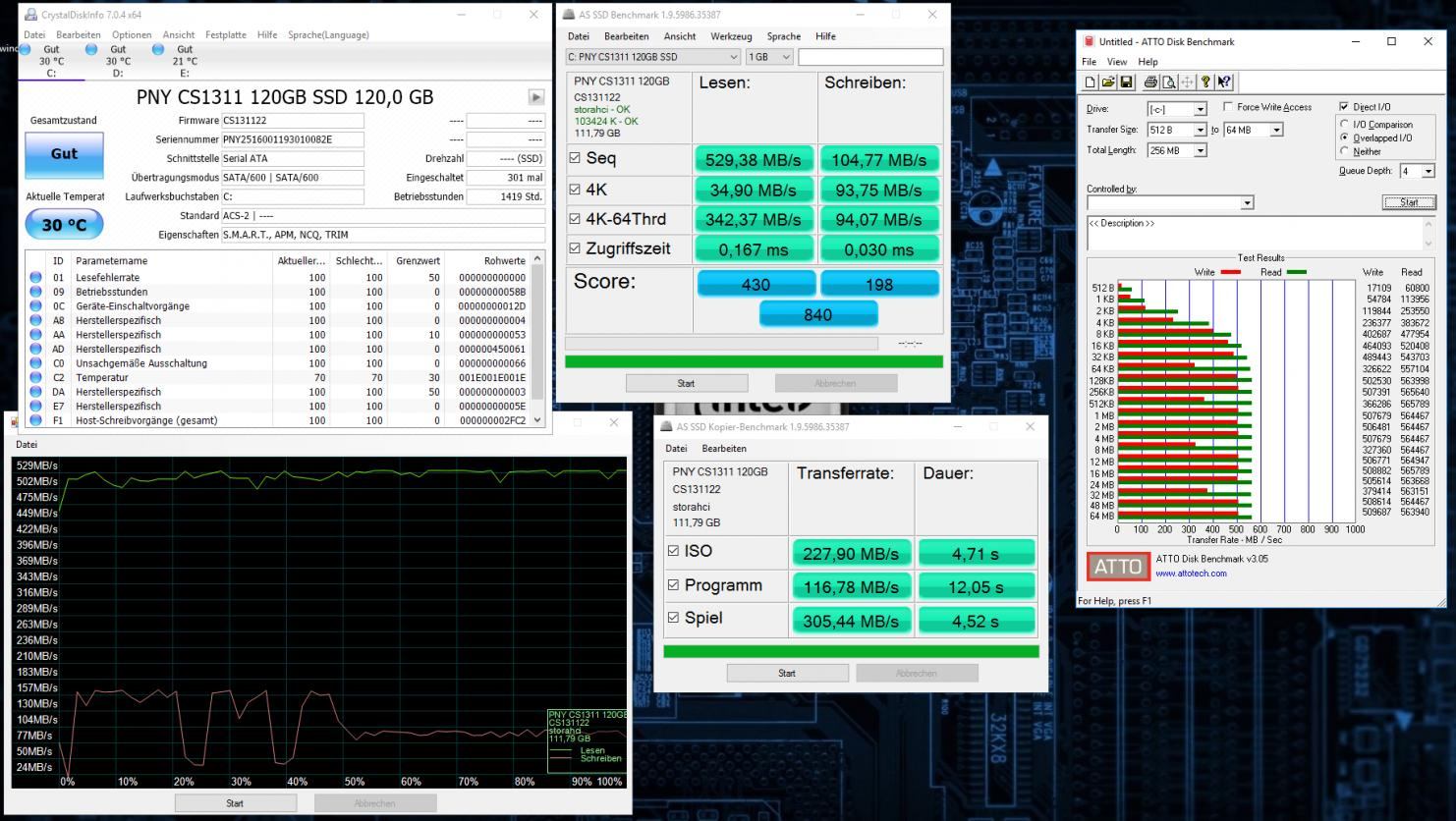Click the status orb for Unsachgemäße Ausschaltung row
This screenshot has width=1456, height=821.
tap(36, 363)
